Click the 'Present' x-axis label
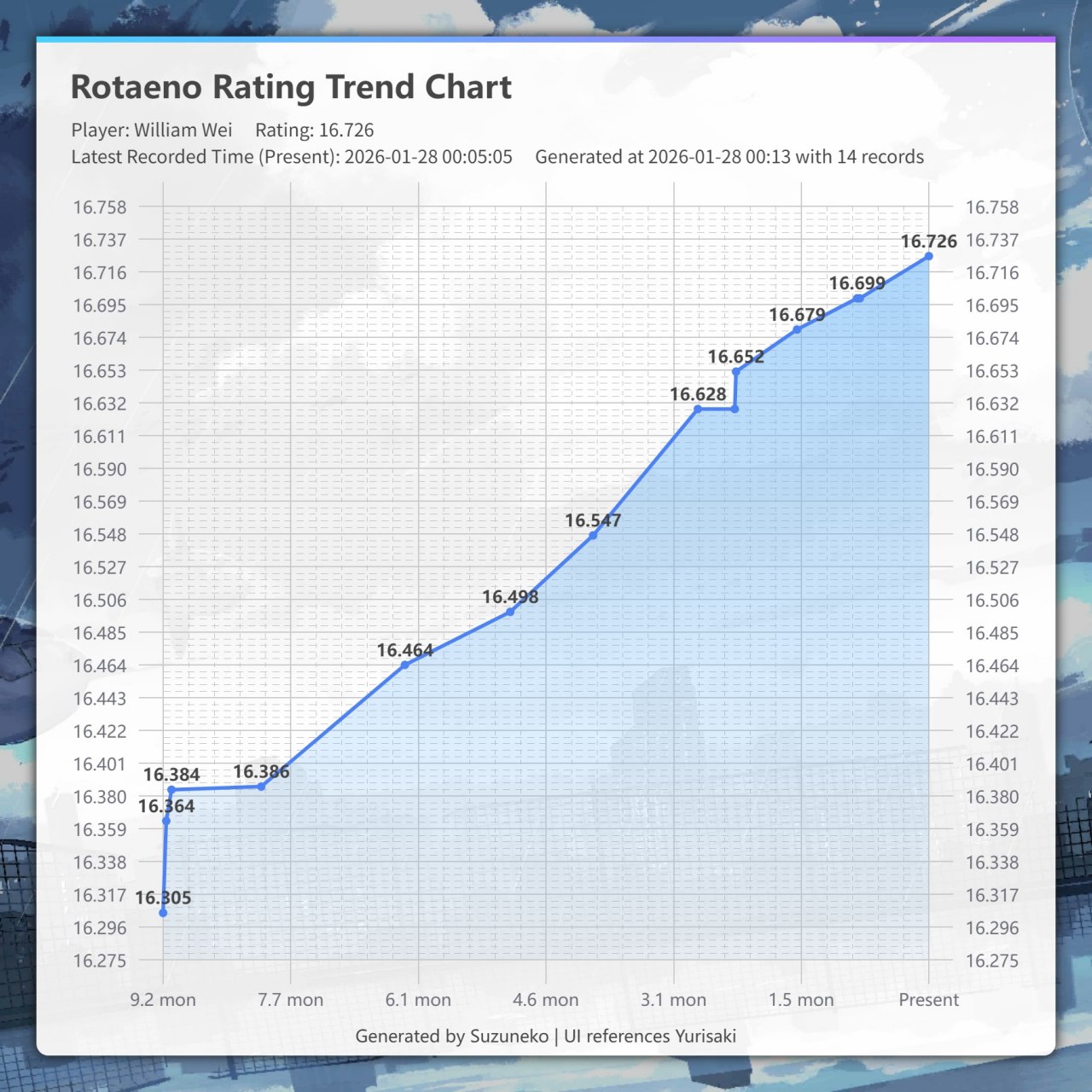Viewport: 1092px width, 1092px height. [928, 1000]
